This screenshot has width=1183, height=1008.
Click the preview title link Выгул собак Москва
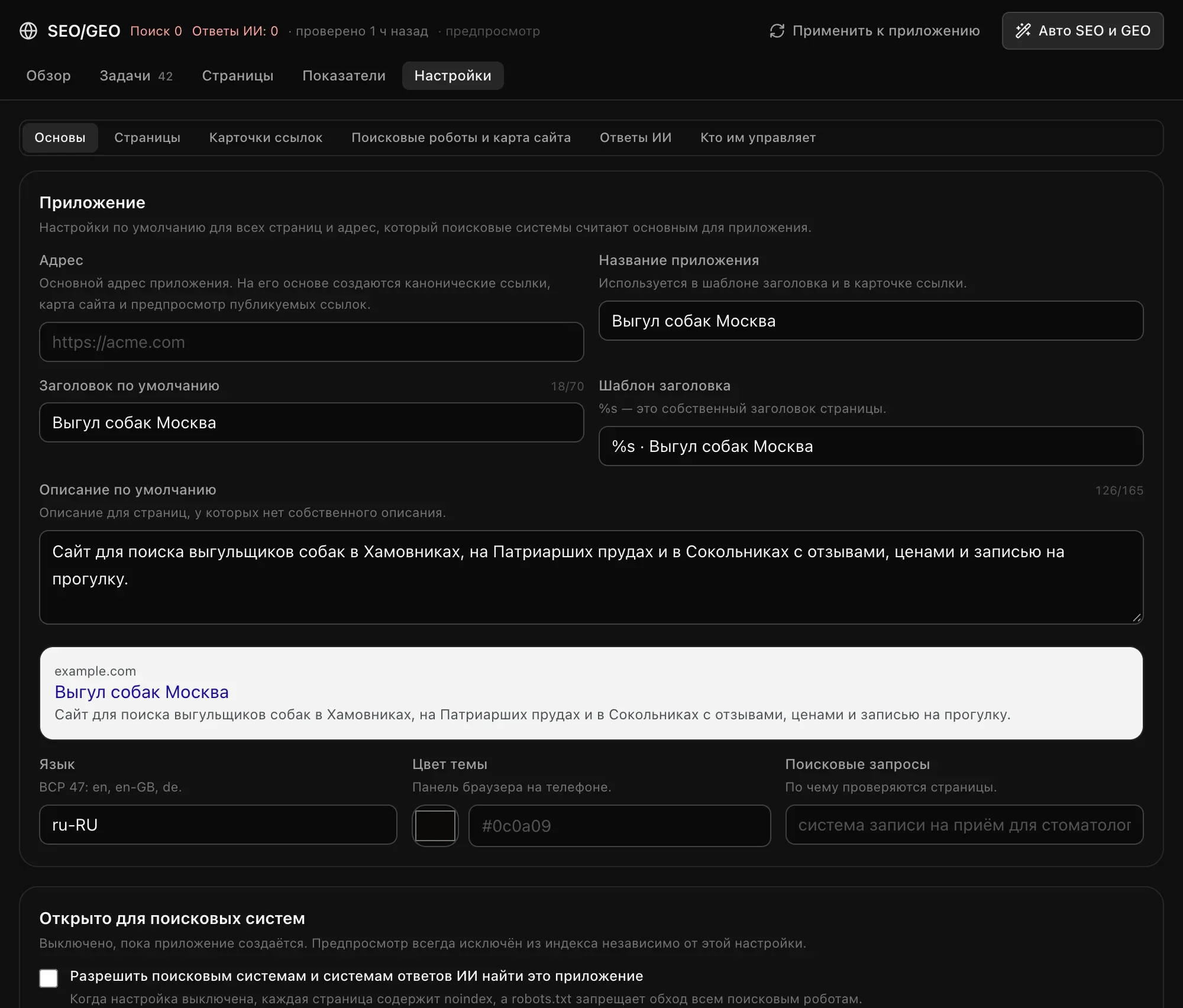pos(141,692)
